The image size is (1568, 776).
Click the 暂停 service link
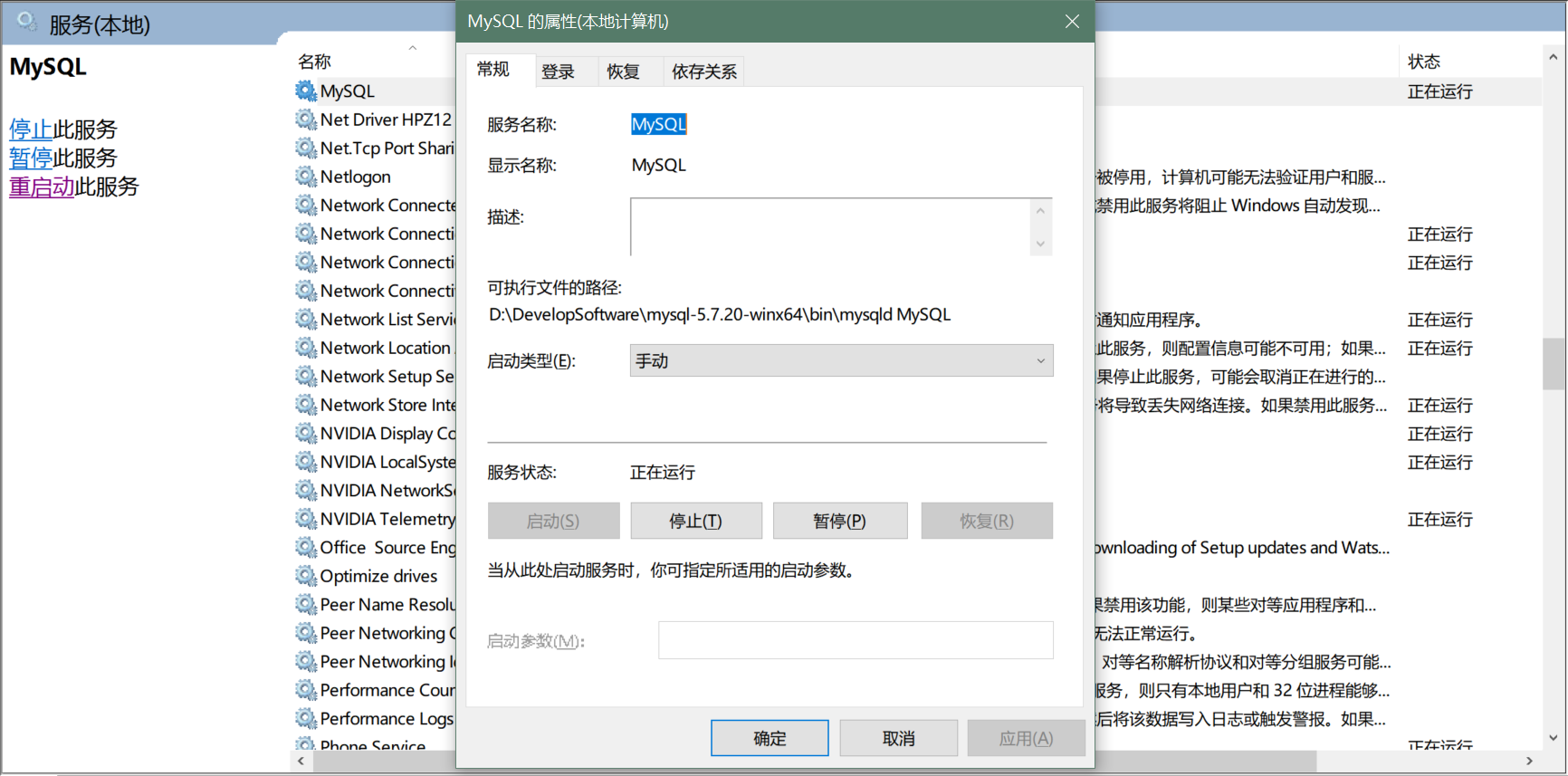point(31,158)
